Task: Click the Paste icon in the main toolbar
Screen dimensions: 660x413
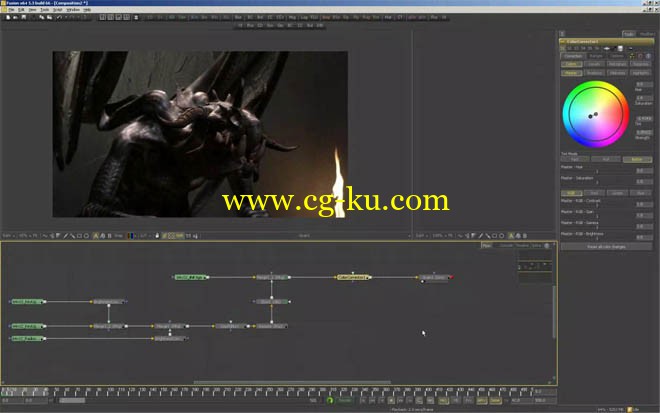Action: [49, 17]
